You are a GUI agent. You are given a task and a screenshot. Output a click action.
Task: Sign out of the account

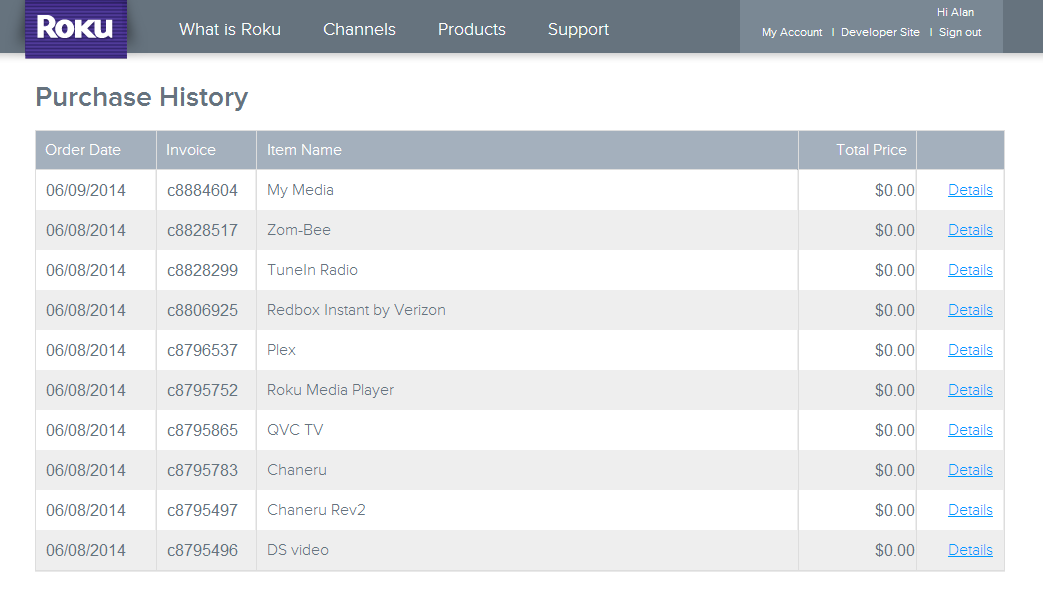coord(960,32)
